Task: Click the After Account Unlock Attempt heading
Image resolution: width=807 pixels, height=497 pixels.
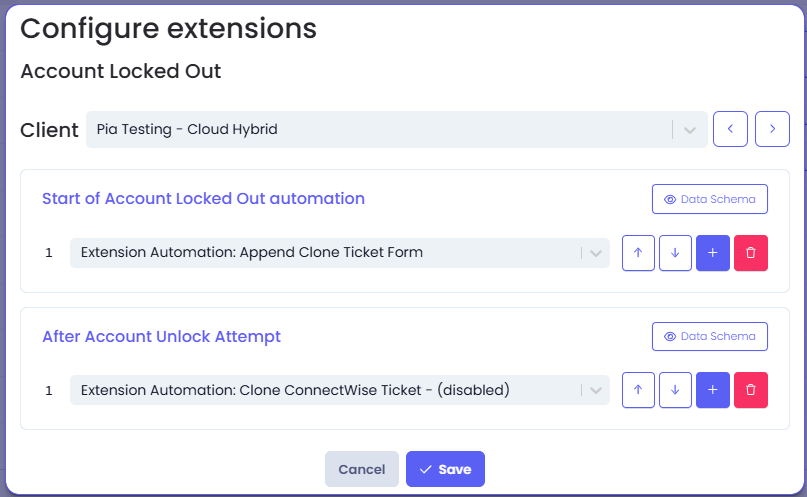Action: pyautogui.click(x=161, y=336)
